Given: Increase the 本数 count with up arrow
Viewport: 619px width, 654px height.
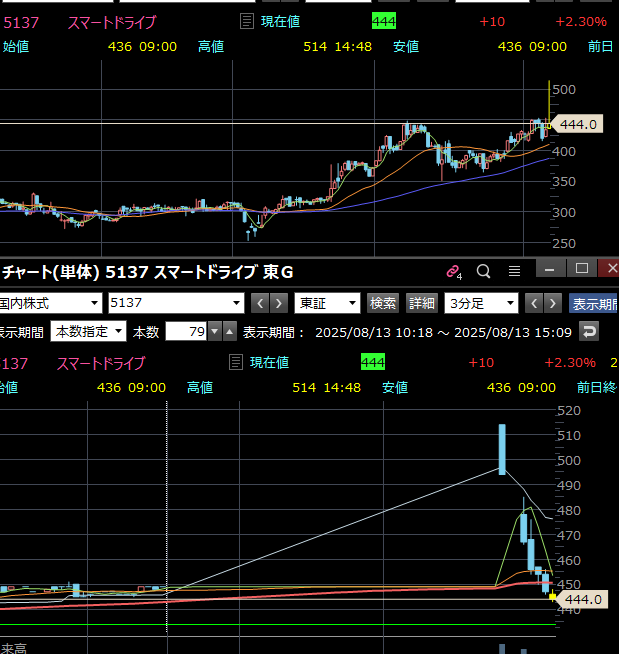Looking at the screenshot, I should click(x=229, y=332).
